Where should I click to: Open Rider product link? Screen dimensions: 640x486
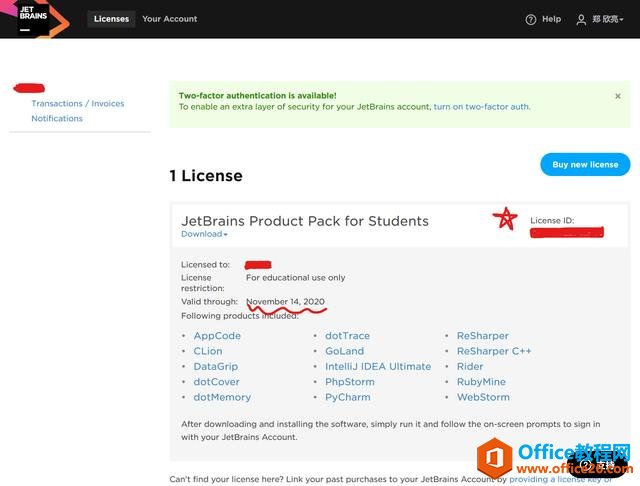470,366
